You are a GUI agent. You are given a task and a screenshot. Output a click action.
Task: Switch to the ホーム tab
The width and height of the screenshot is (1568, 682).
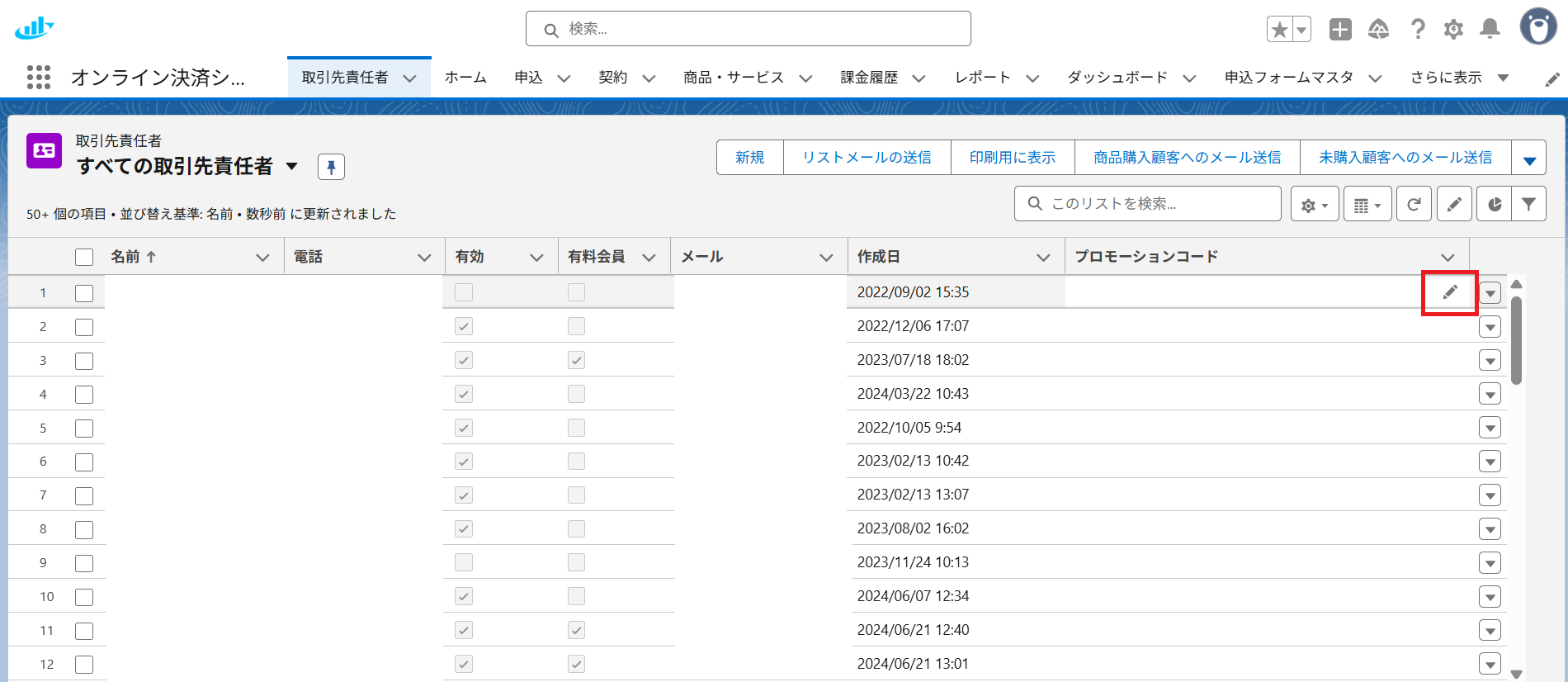tap(465, 78)
